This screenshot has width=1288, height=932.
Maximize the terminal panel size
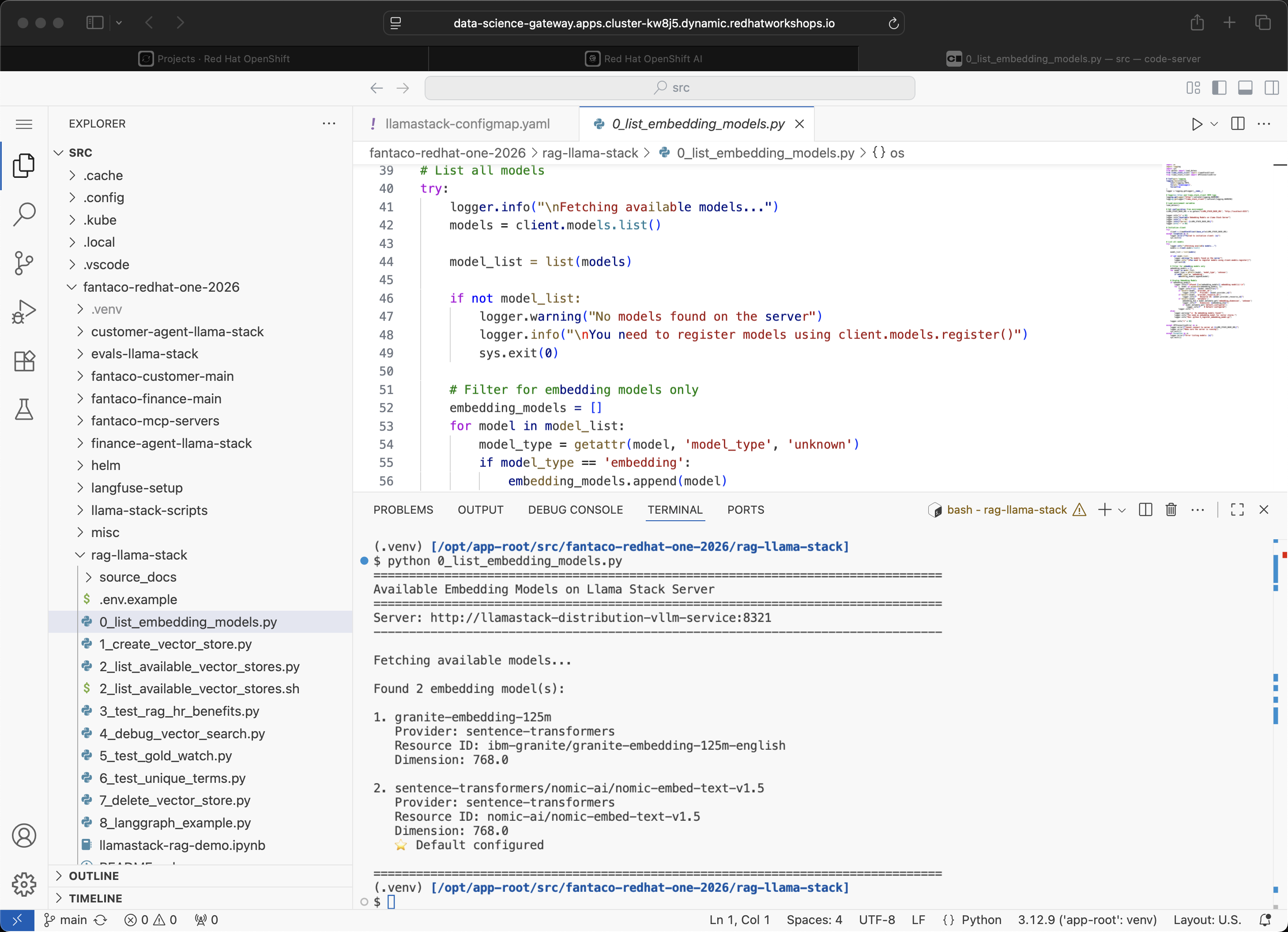[1237, 510]
